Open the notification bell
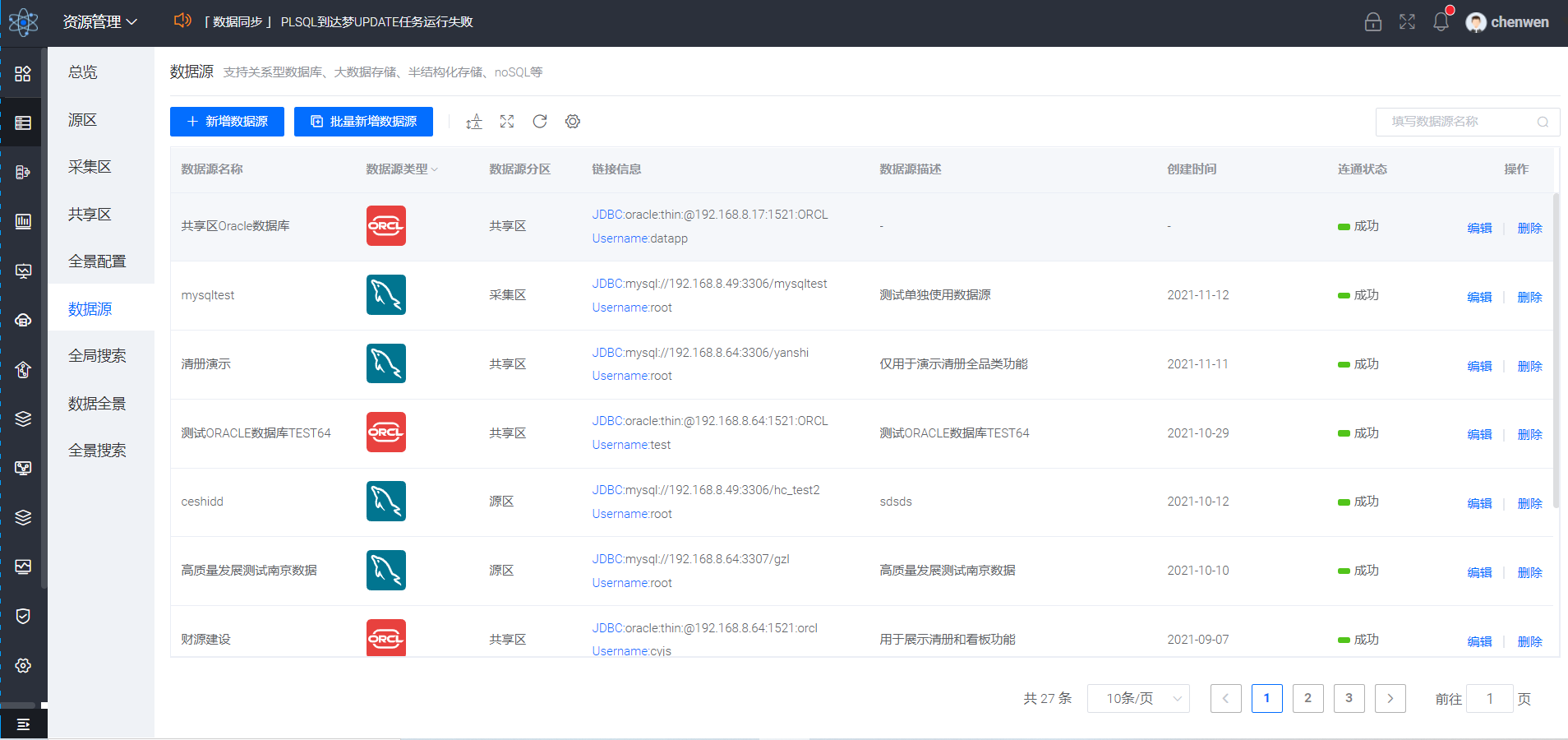This screenshot has height=740, width=1568. point(1441,21)
